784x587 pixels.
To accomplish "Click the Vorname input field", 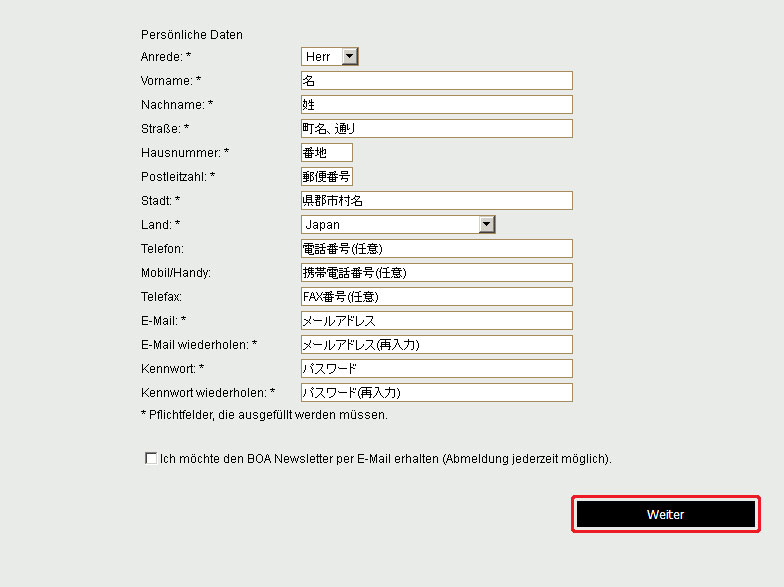I will tap(436, 81).
